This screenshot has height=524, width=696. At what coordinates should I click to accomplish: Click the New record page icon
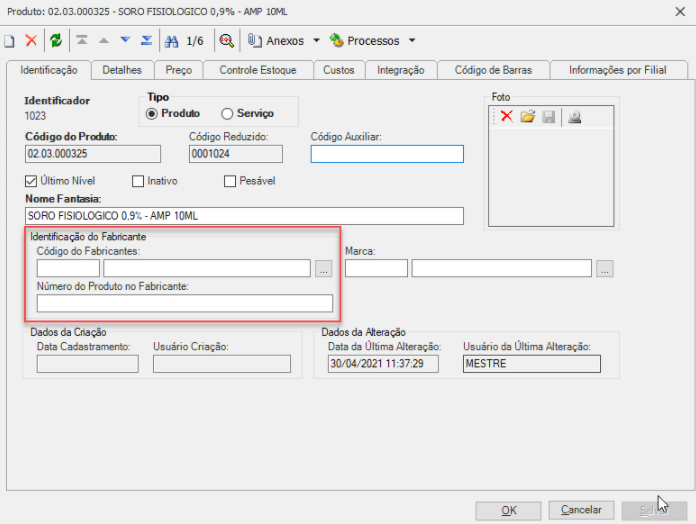[x=9, y=41]
